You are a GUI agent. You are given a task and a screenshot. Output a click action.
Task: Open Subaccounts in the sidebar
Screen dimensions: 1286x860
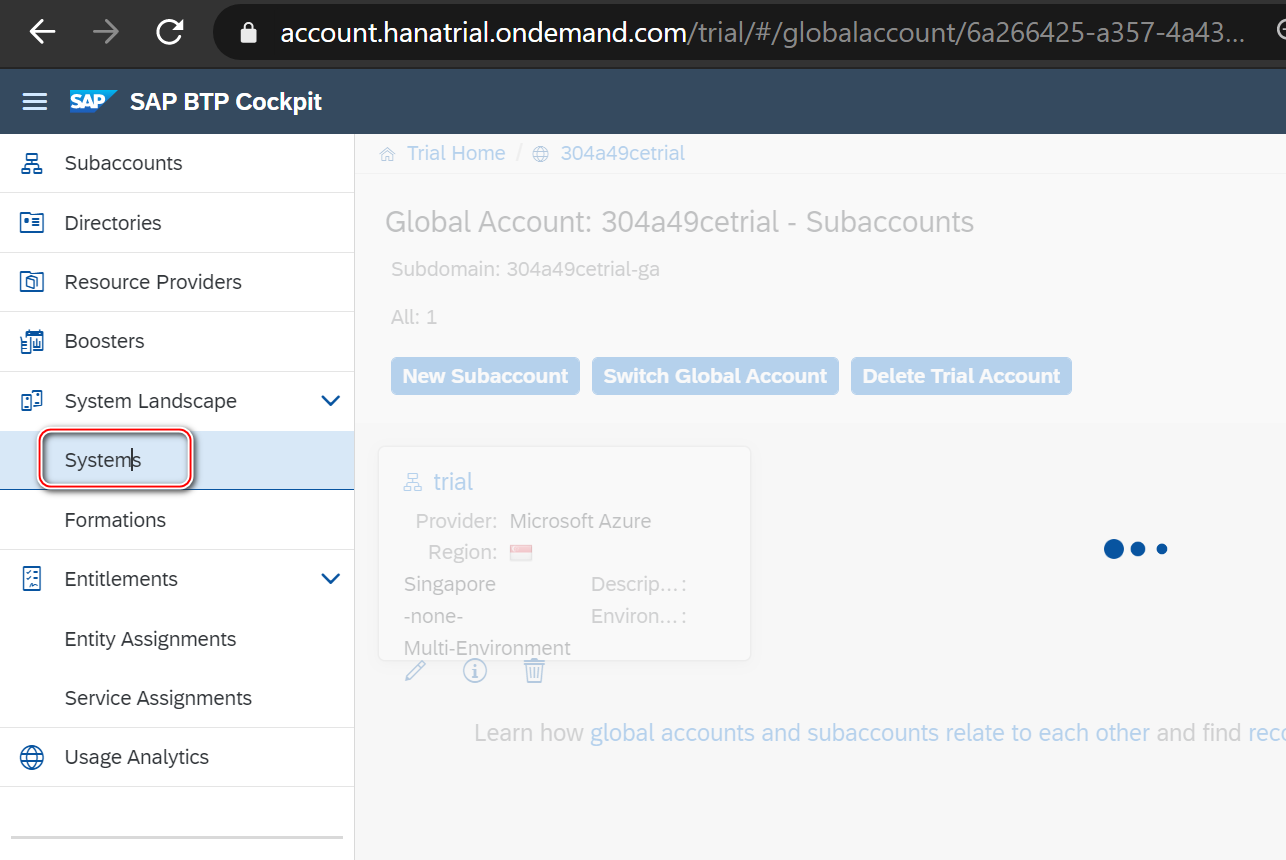pyautogui.click(x=177, y=163)
